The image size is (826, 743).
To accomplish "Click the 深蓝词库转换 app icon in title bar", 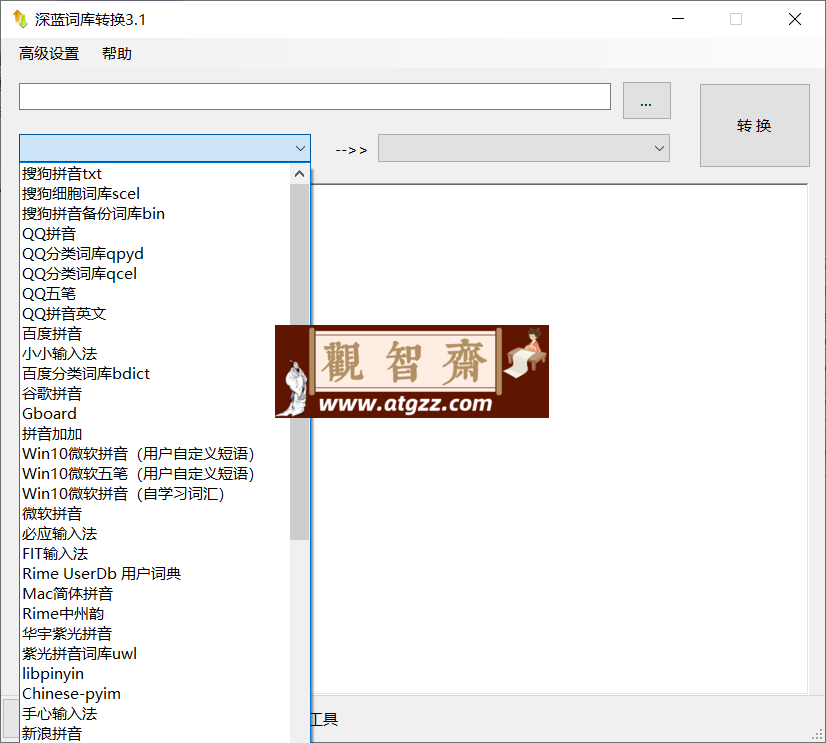I will [x=20, y=19].
